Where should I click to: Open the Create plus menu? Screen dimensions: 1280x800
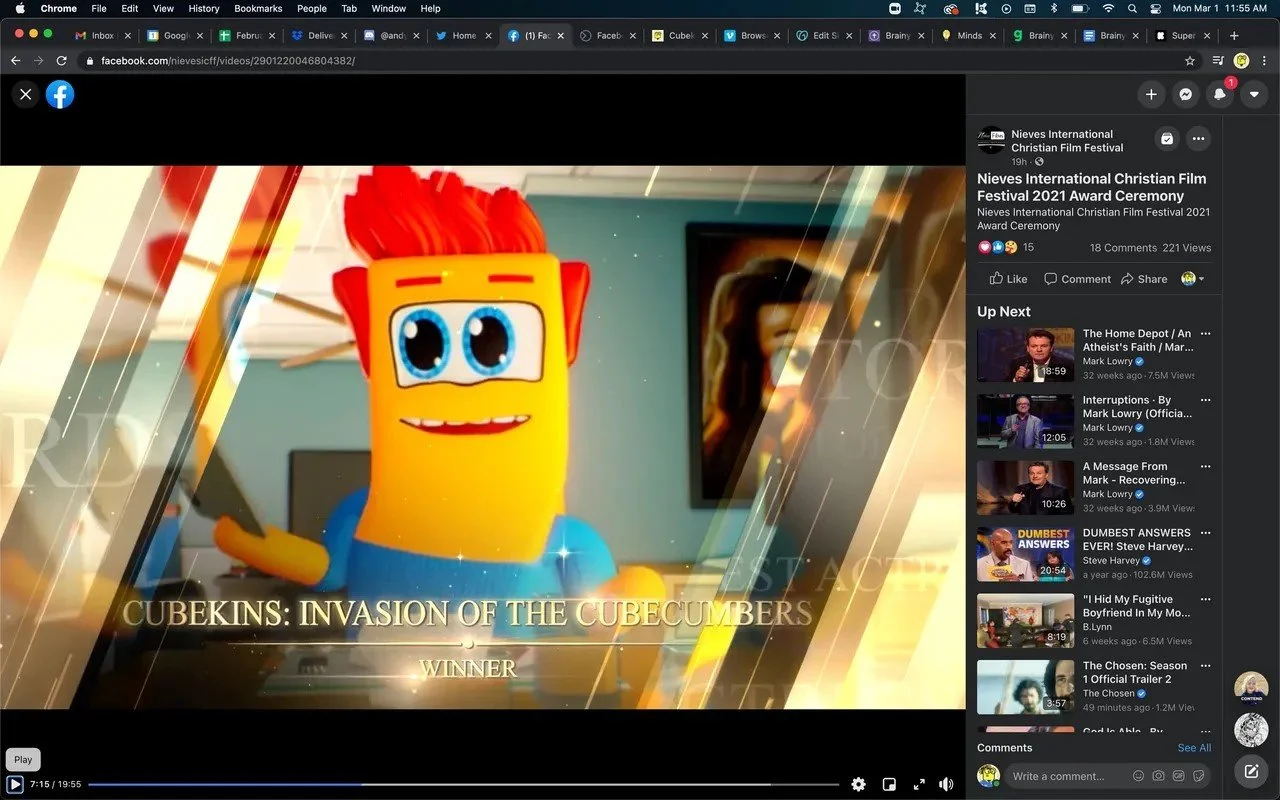(1151, 94)
